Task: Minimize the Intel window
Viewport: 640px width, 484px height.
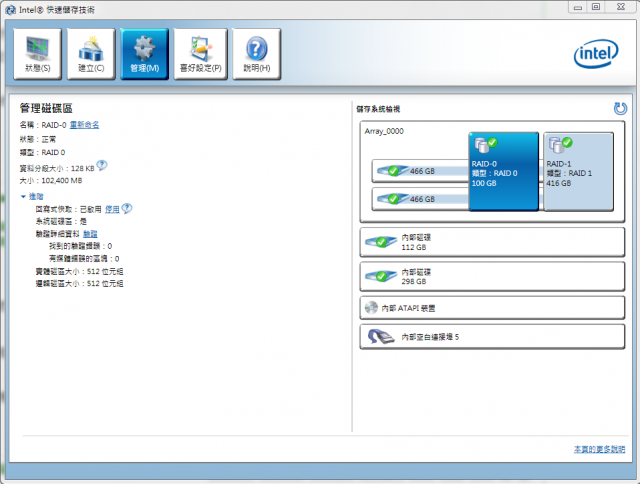Action: [x=578, y=7]
